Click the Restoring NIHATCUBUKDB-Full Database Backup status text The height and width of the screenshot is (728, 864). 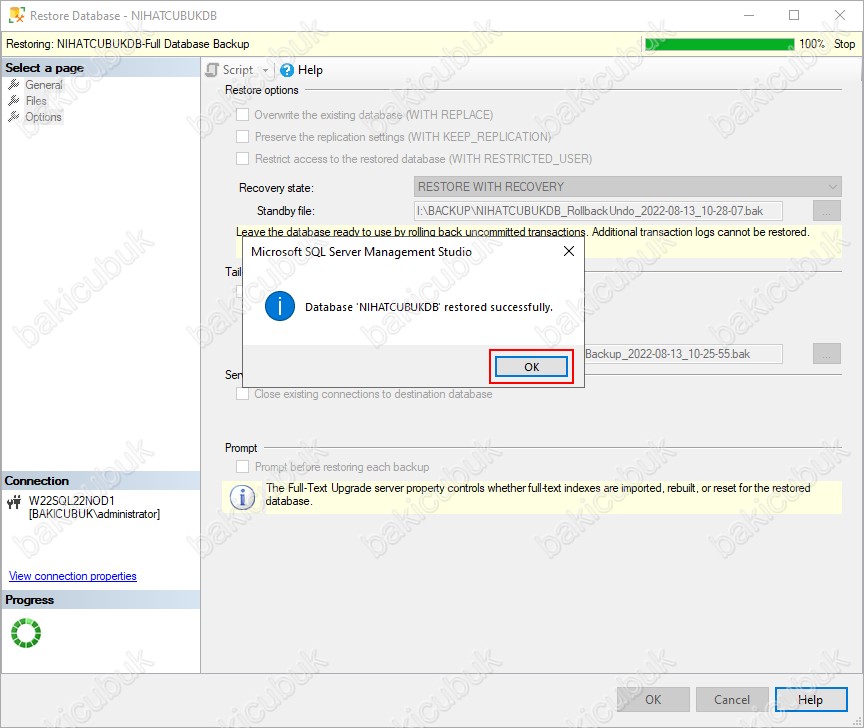click(128, 44)
